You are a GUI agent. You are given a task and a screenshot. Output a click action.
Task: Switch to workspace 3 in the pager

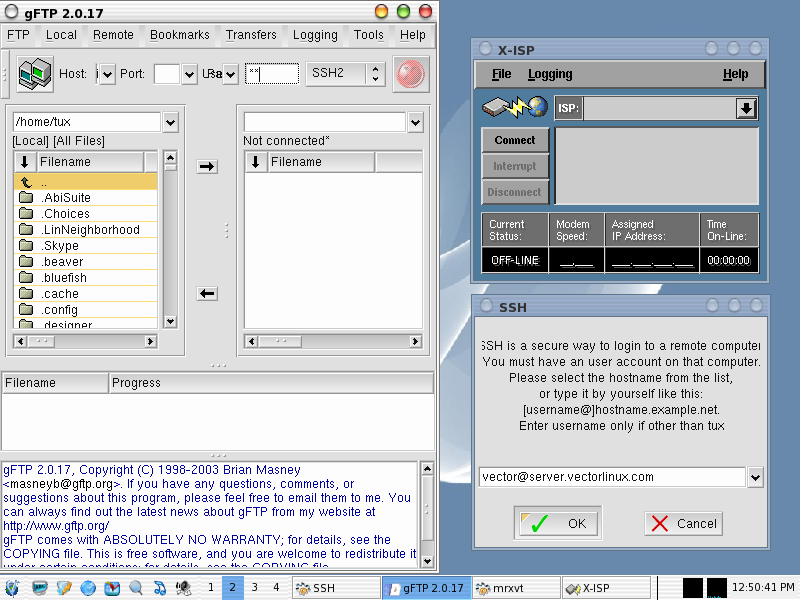(x=255, y=588)
